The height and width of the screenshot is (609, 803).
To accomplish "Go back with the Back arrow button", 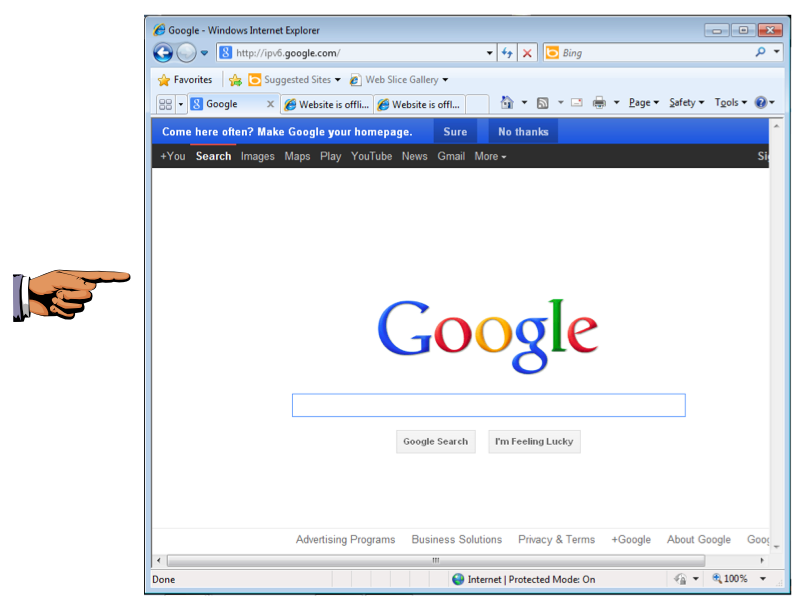I will coord(163,52).
